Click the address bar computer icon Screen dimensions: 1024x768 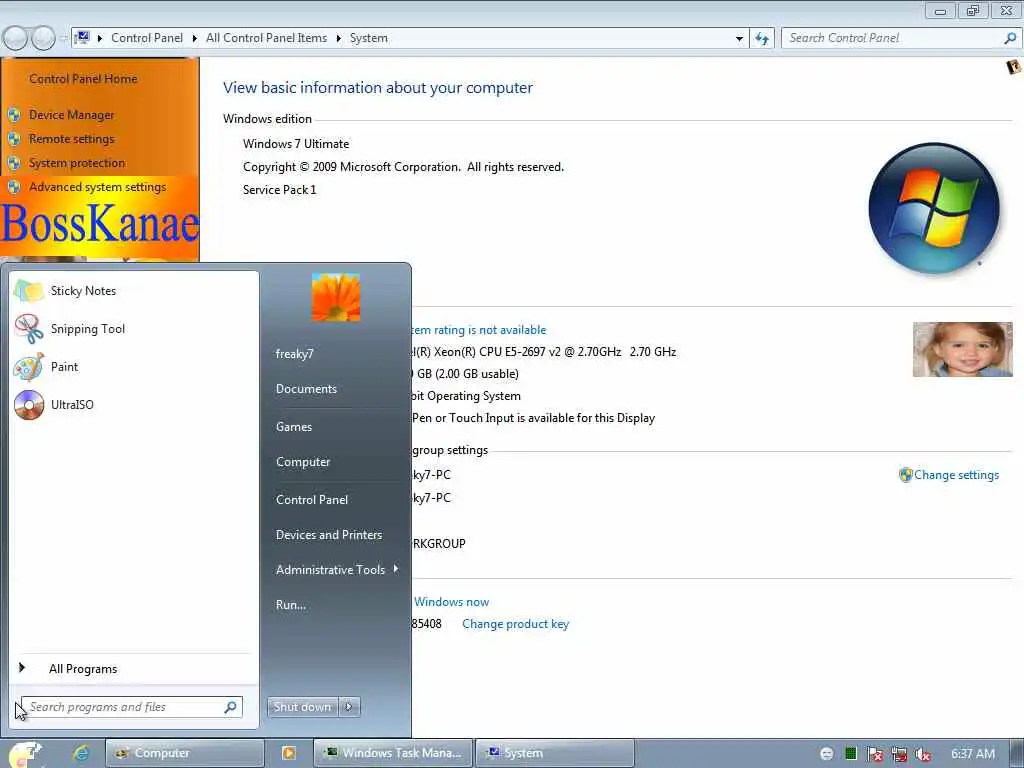click(x=82, y=38)
